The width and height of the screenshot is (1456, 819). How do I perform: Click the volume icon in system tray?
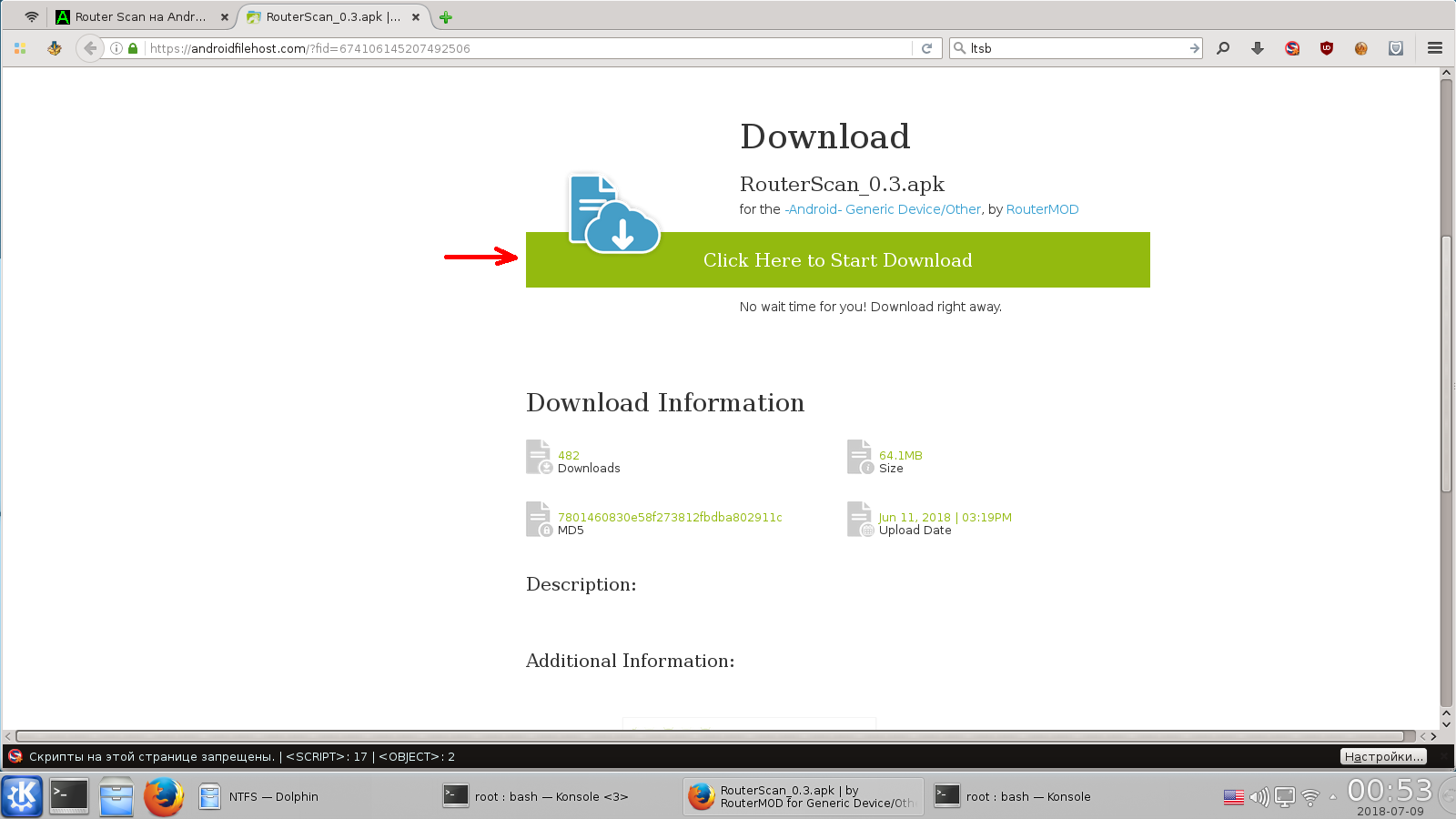coord(1259,797)
